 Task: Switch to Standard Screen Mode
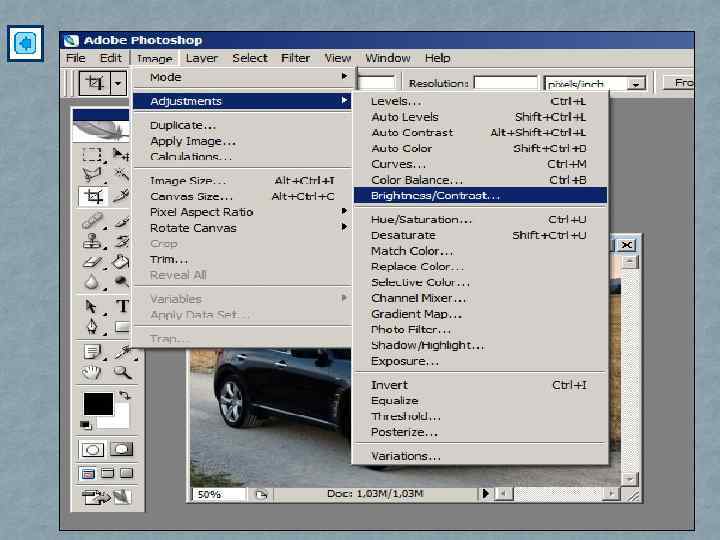(x=89, y=473)
